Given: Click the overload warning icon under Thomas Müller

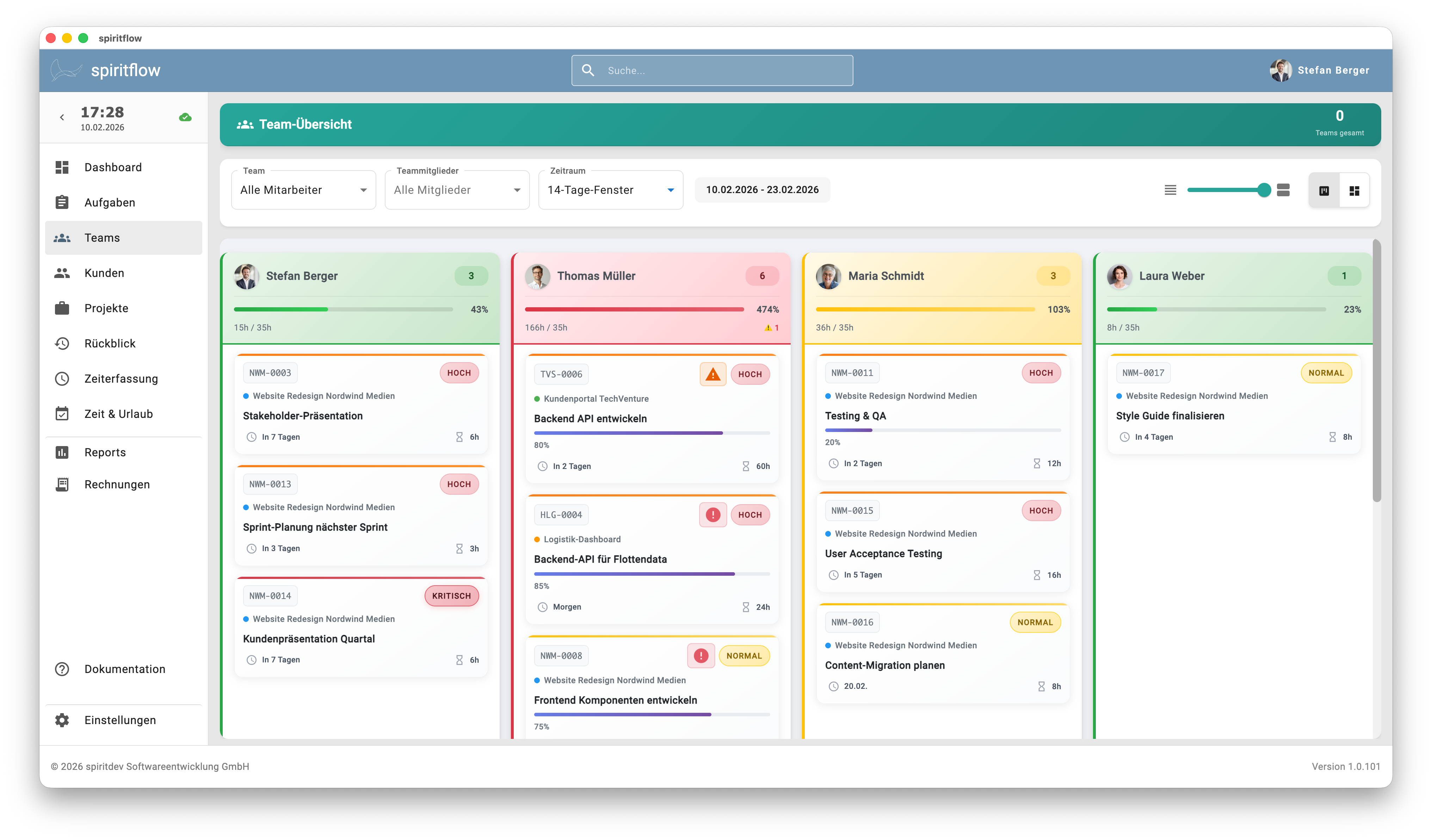Looking at the screenshot, I should (768, 328).
